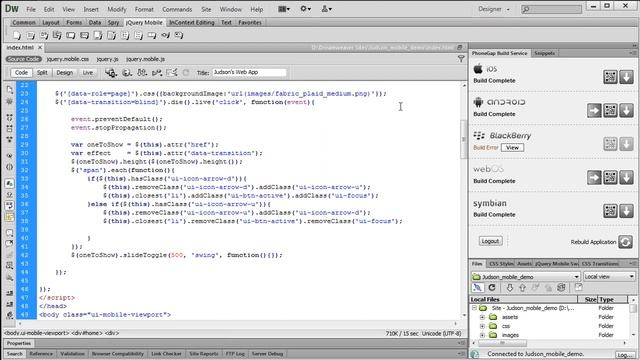
Task: Synchronize site files in Files panel
Action: (561, 288)
